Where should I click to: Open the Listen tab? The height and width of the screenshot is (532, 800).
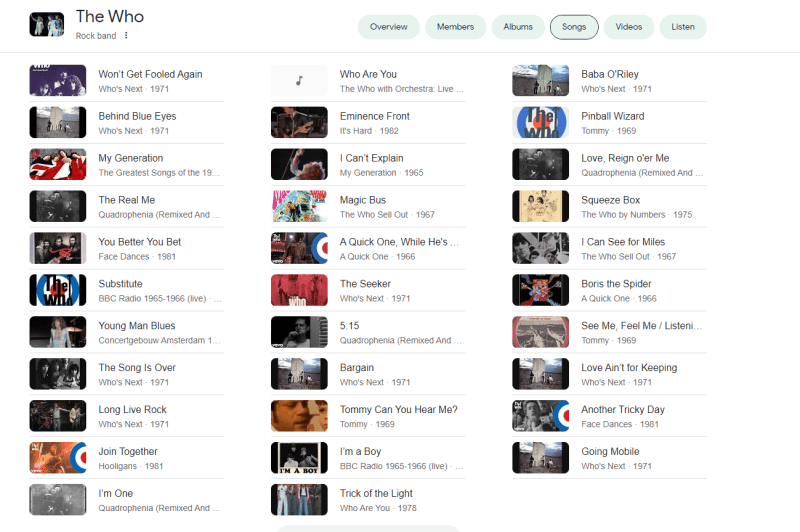point(683,27)
